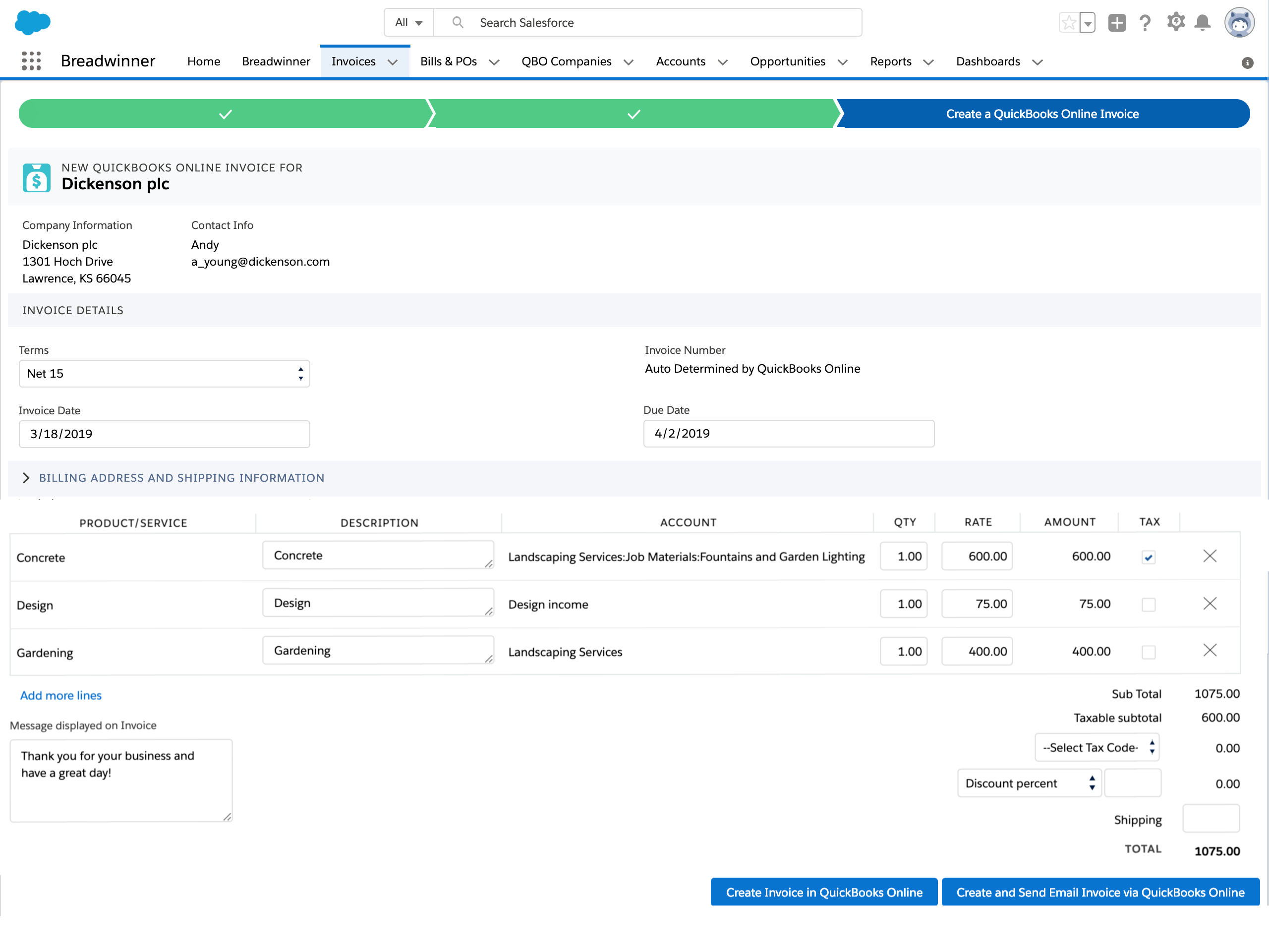This screenshot has height=952, width=1269.
Task: Switch to the Invoices tab
Action: point(353,61)
